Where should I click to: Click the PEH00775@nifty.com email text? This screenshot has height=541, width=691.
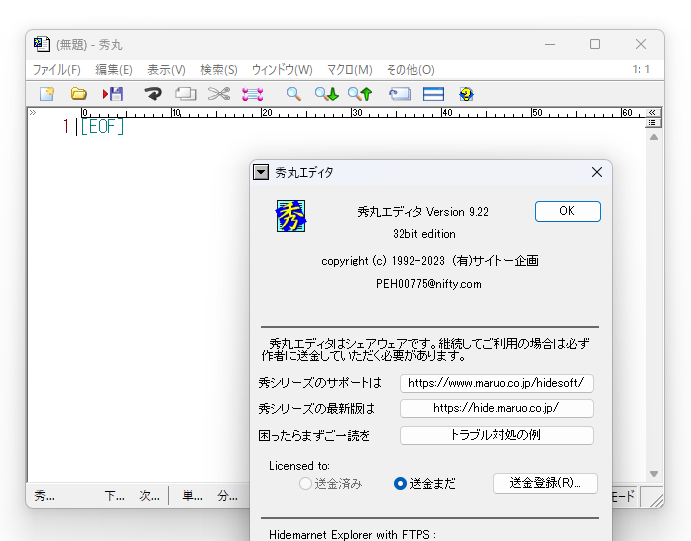(x=429, y=284)
